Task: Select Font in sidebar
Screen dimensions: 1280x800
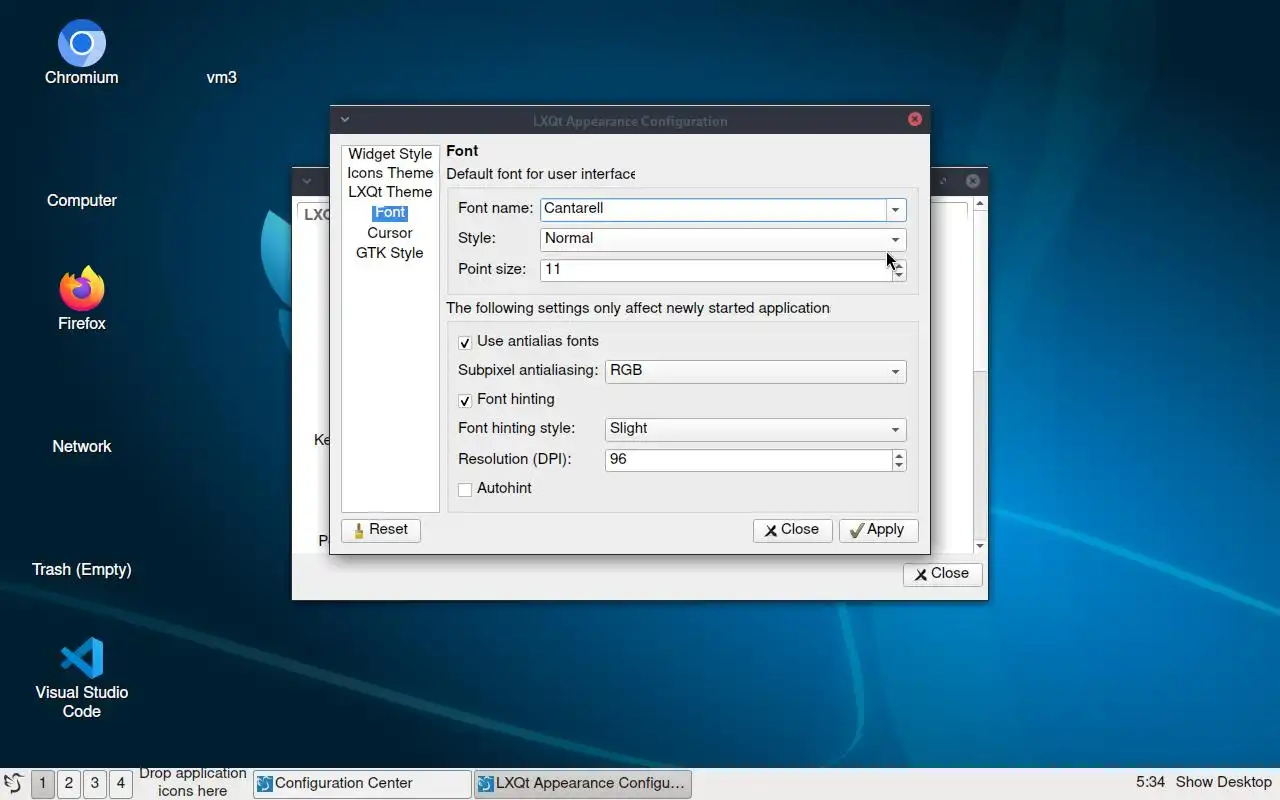Action: pos(390,212)
